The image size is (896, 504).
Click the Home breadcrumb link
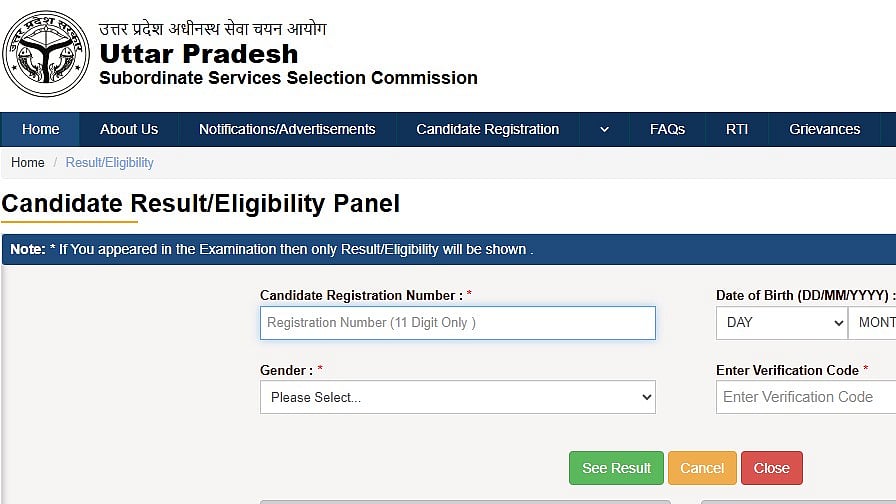tap(28, 162)
